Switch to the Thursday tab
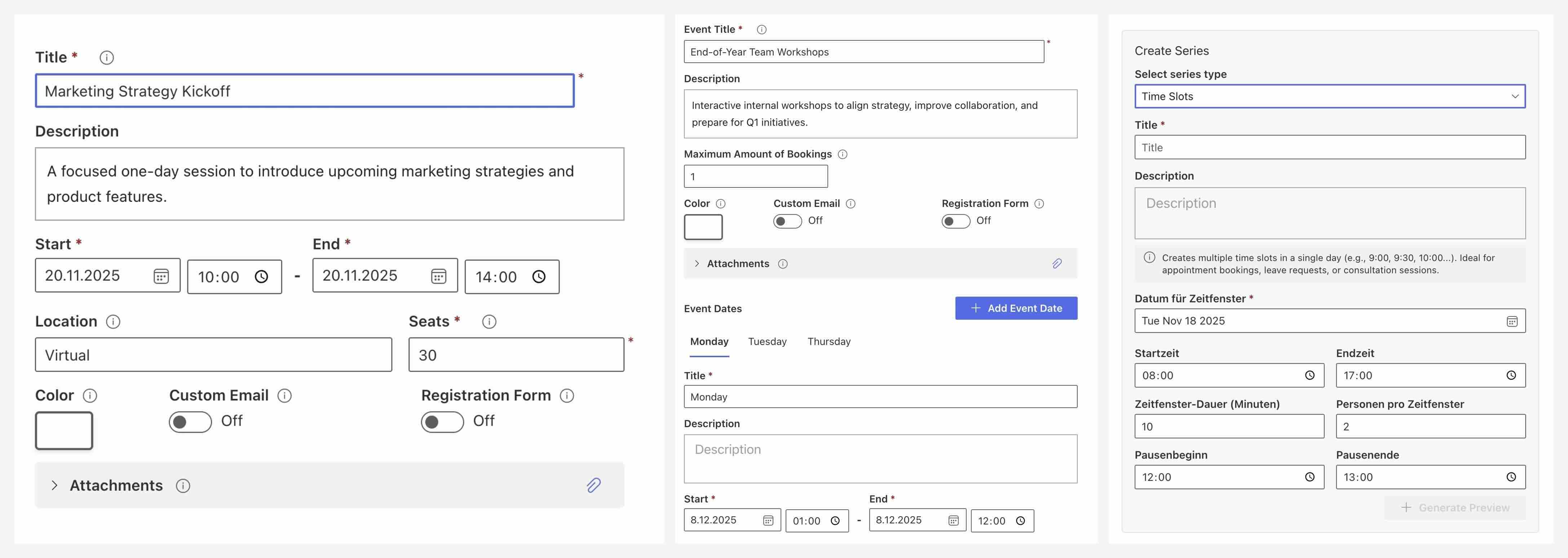 click(829, 342)
